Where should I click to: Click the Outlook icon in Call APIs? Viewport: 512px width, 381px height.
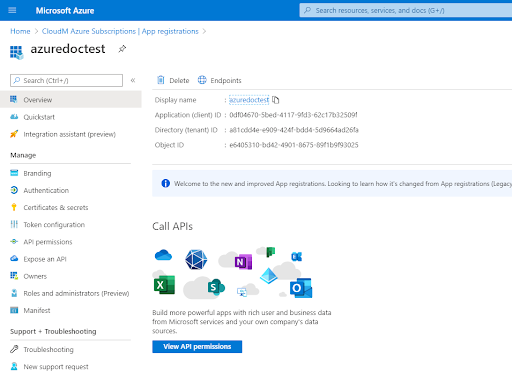(301, 288)
